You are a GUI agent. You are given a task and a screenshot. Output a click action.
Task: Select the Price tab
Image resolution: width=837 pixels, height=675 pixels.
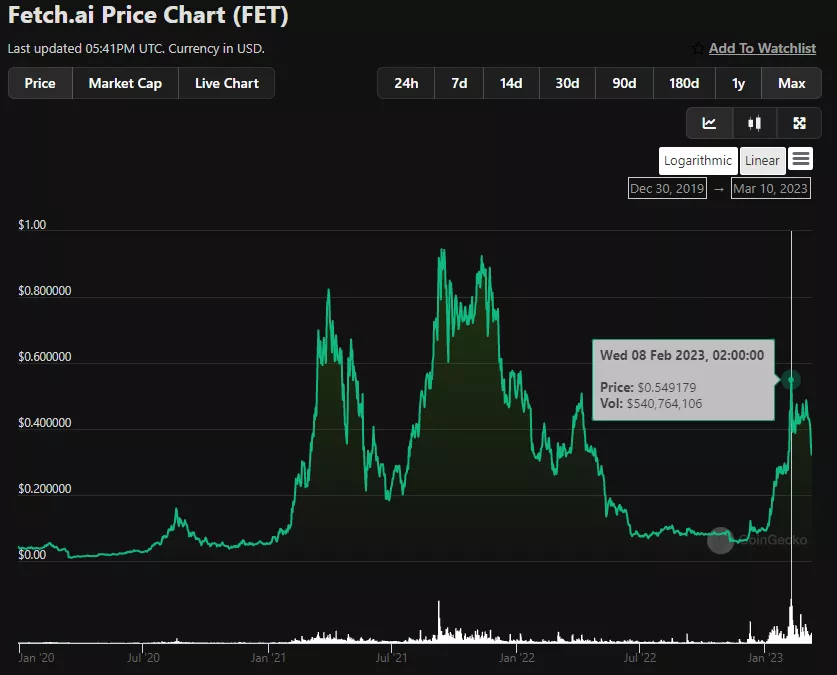[40, 83]
